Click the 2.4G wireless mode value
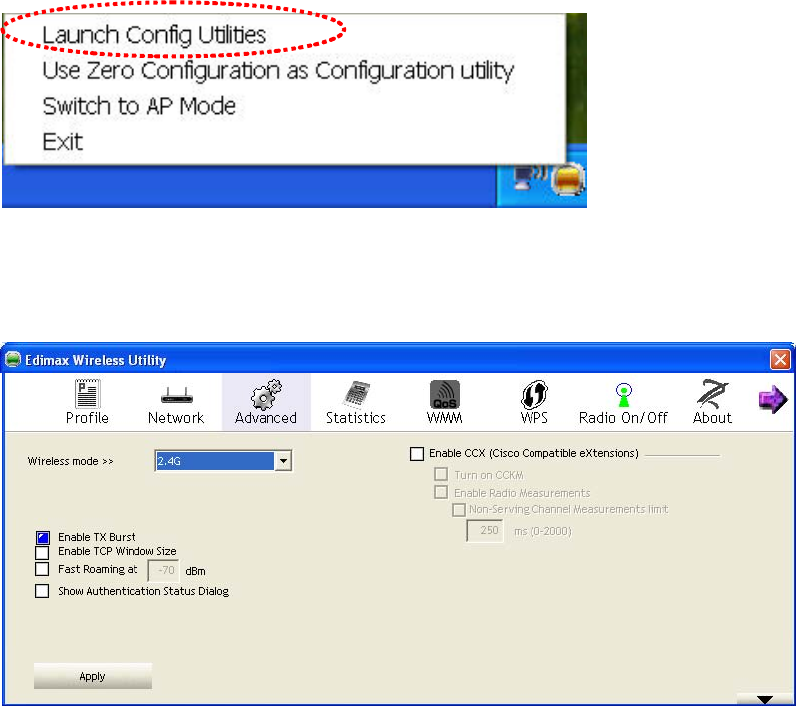Viewport: 796px width, 706px height. coord(215,461)
